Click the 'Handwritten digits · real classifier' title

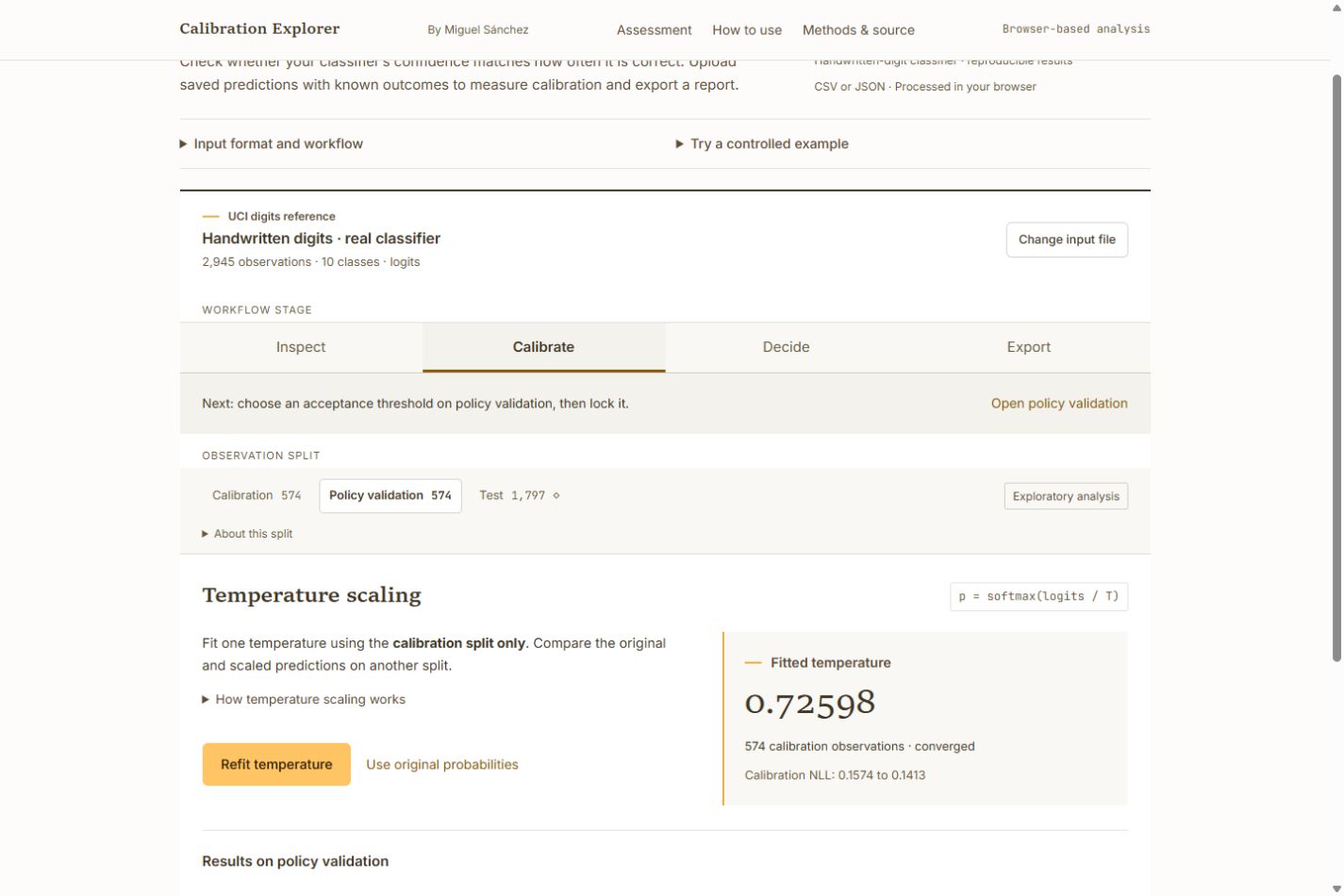321,239
